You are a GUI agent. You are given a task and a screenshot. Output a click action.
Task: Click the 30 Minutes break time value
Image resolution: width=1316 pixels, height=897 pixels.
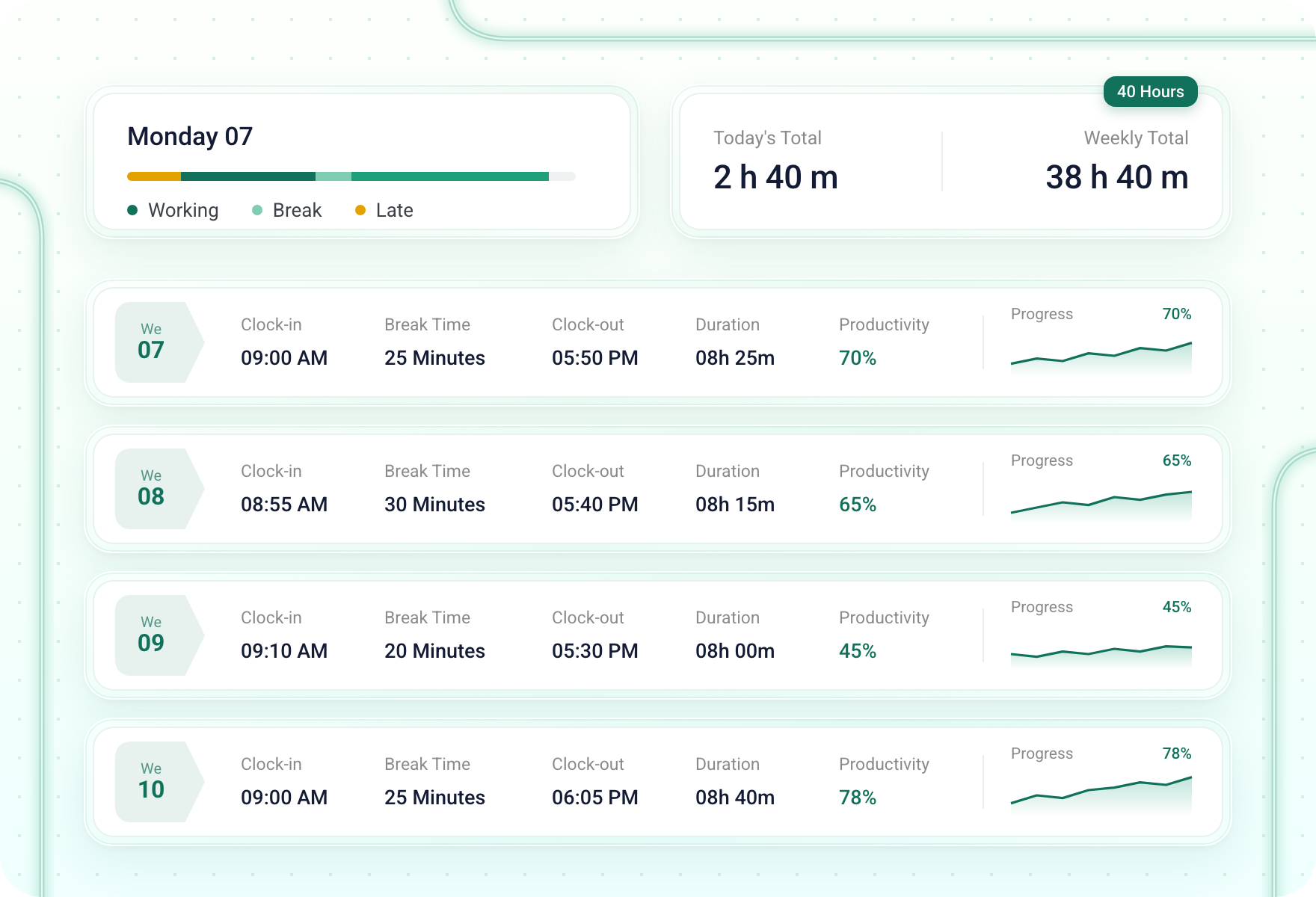pyautogui.click(x=434, y=505)
